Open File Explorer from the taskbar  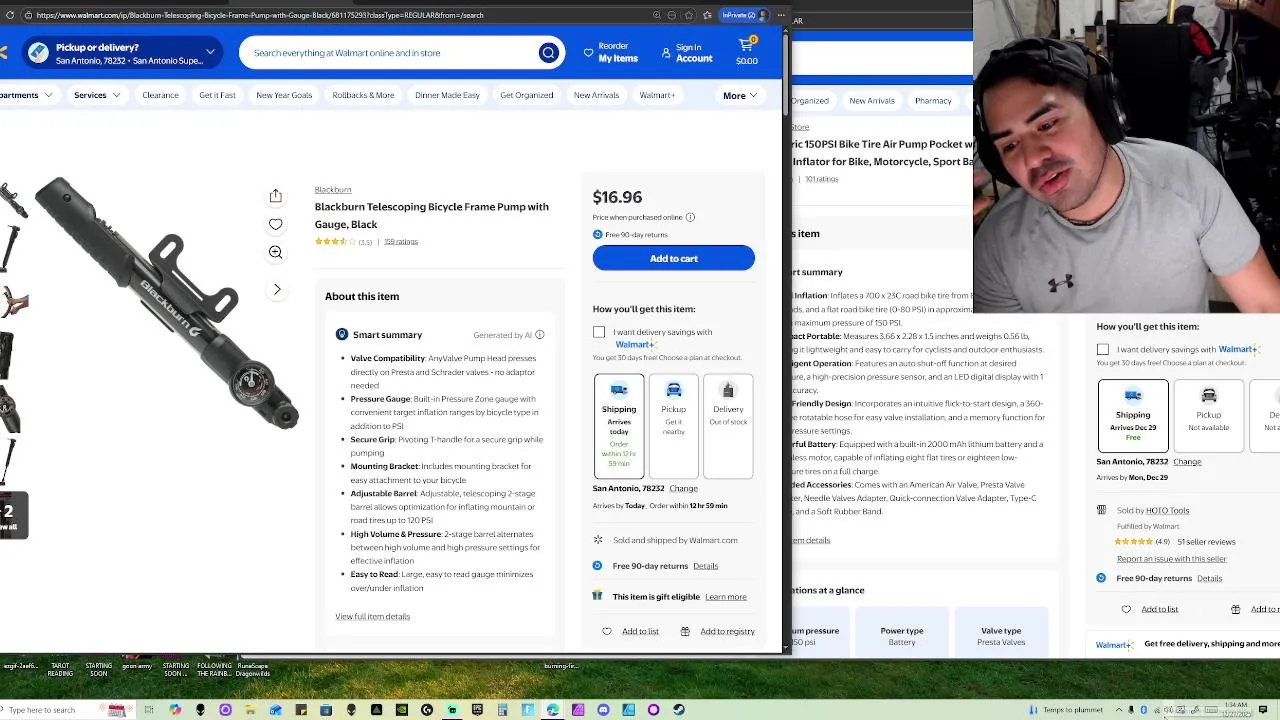tap(250, 710)
